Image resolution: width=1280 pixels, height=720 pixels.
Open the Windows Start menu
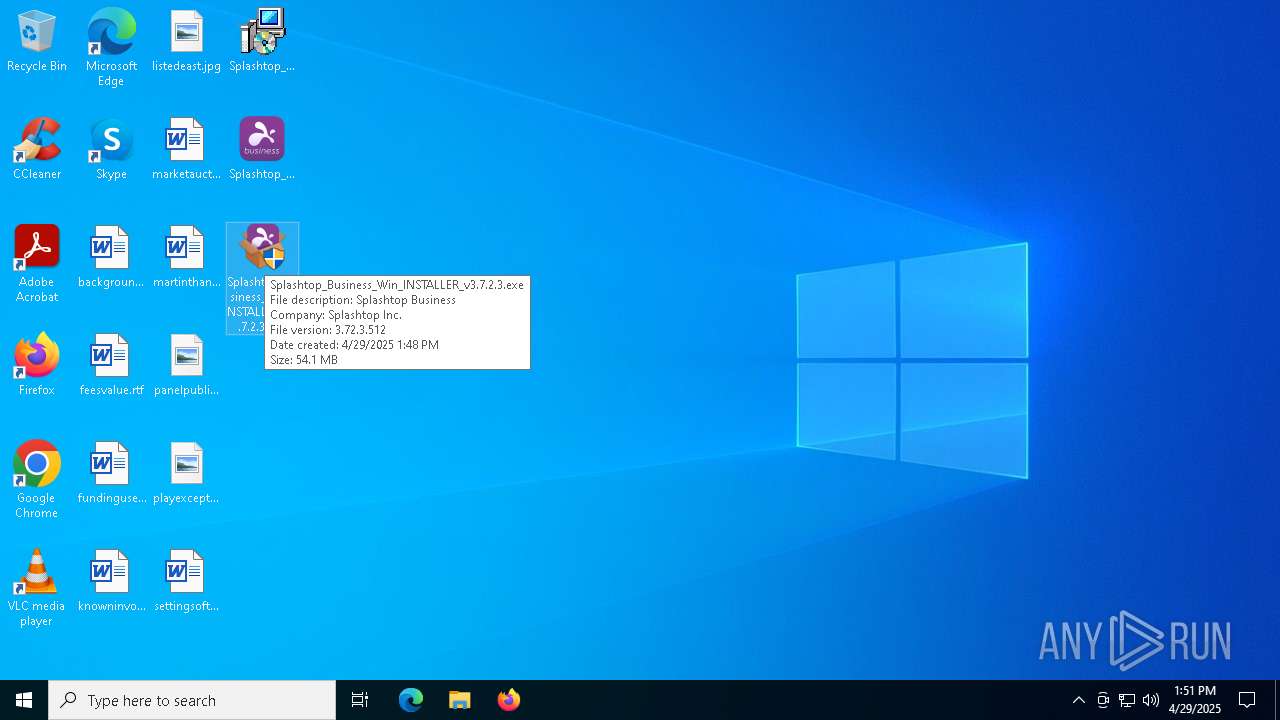point(24,700)
